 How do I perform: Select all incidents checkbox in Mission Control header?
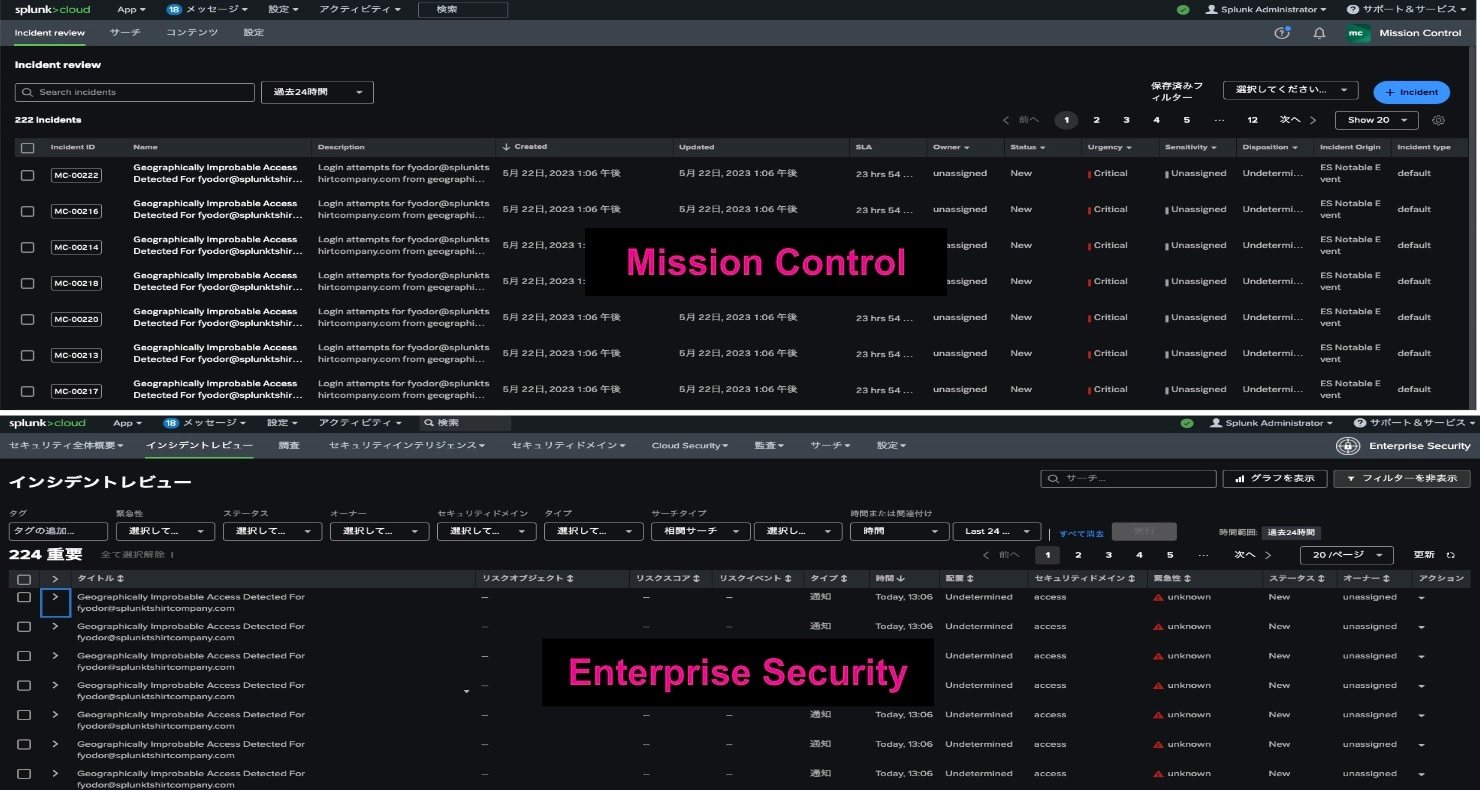(x=28, y=148)
